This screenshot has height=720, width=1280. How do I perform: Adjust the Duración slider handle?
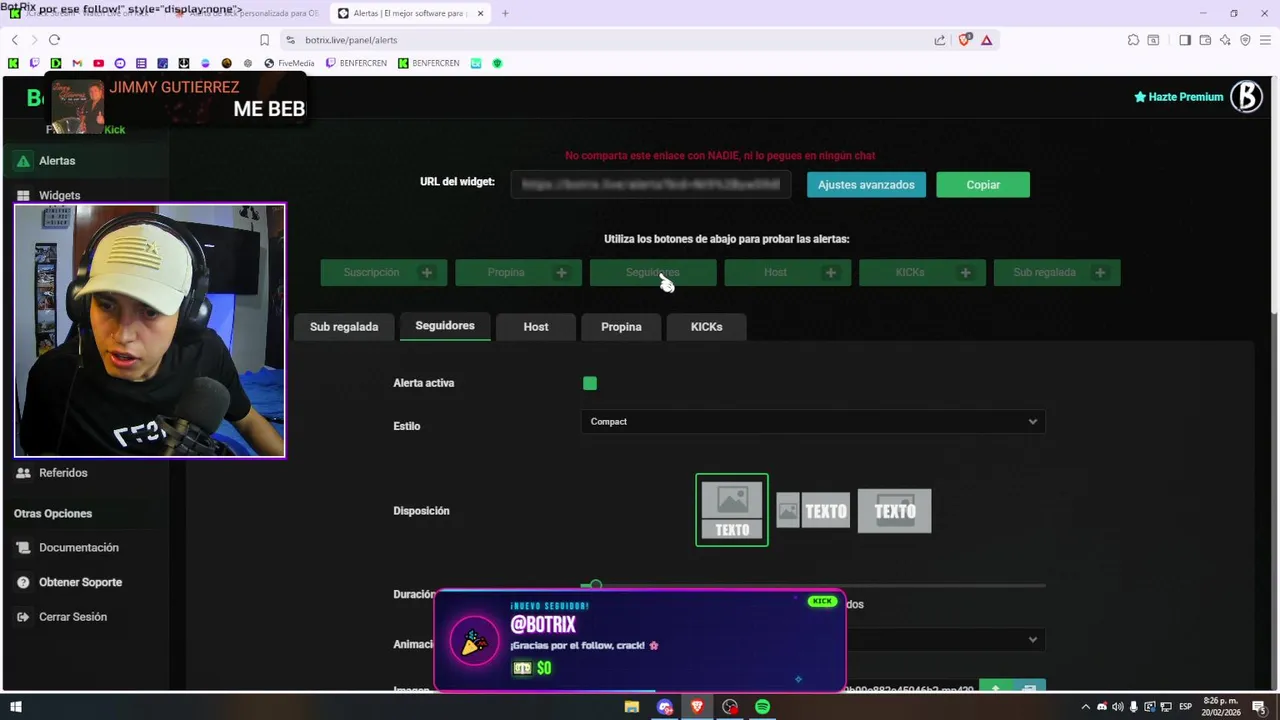coord(596,585)
